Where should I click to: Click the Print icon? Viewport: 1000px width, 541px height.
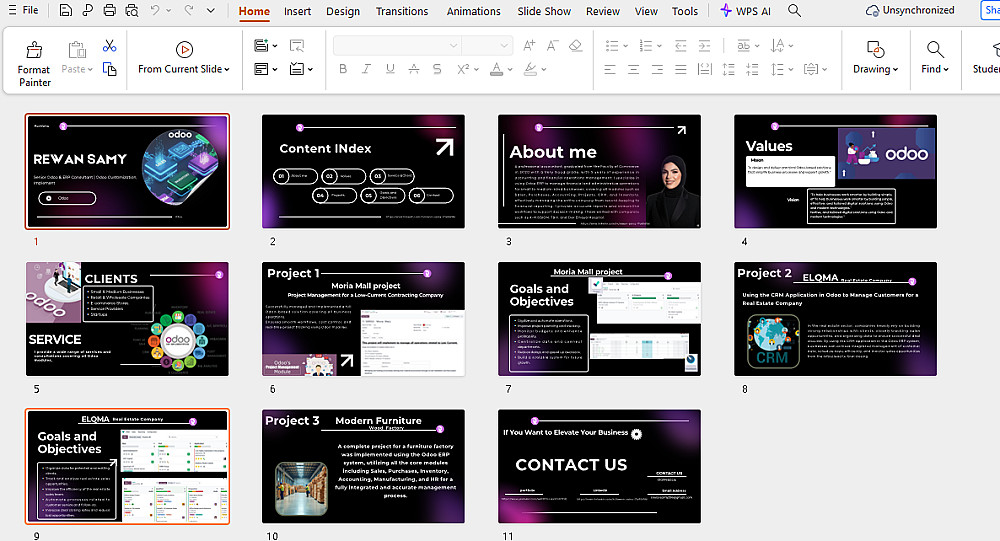108,11
